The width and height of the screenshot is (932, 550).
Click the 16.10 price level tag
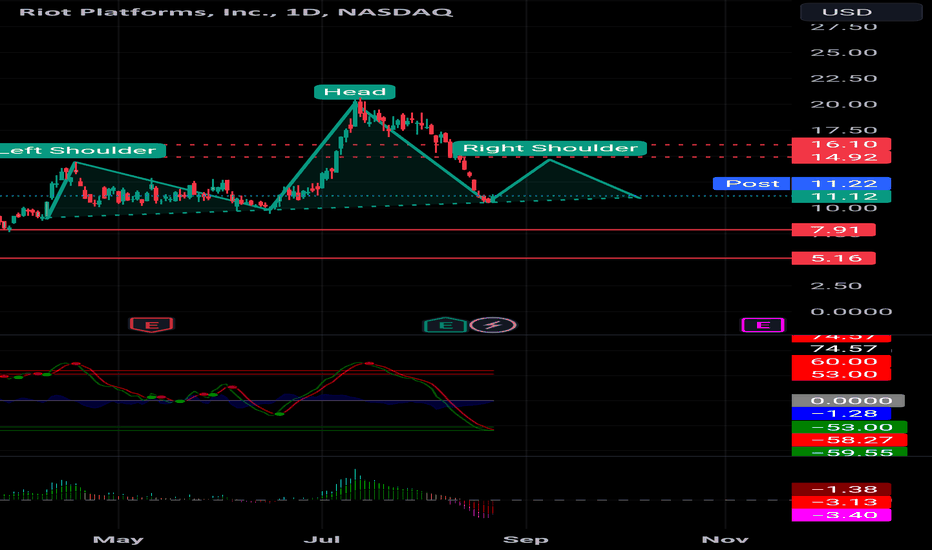pos(841,144)
